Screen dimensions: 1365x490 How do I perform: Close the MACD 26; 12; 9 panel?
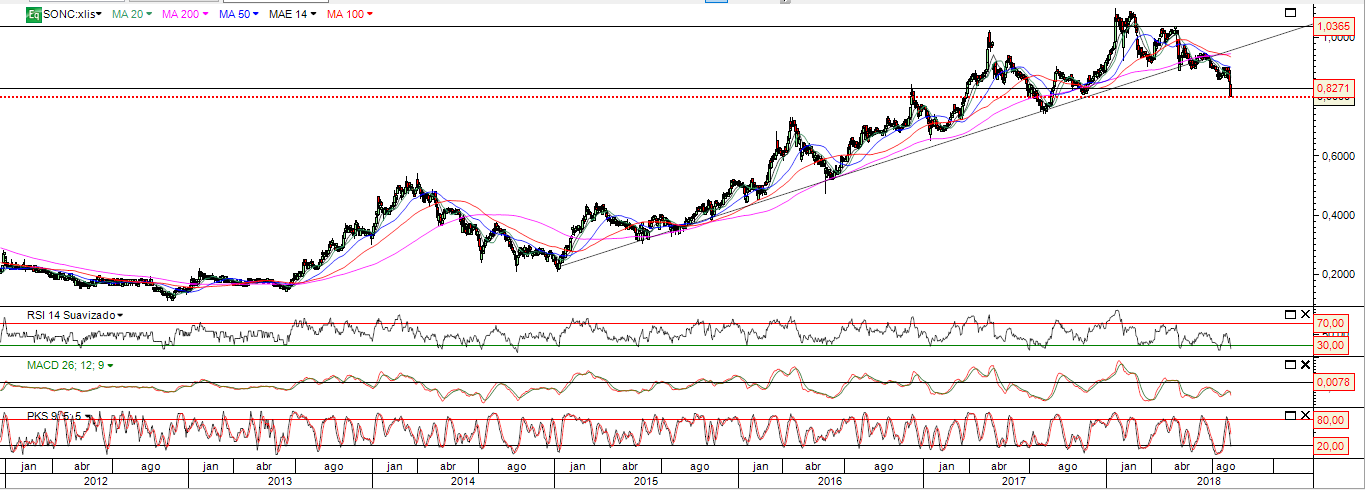[1303, 364]
